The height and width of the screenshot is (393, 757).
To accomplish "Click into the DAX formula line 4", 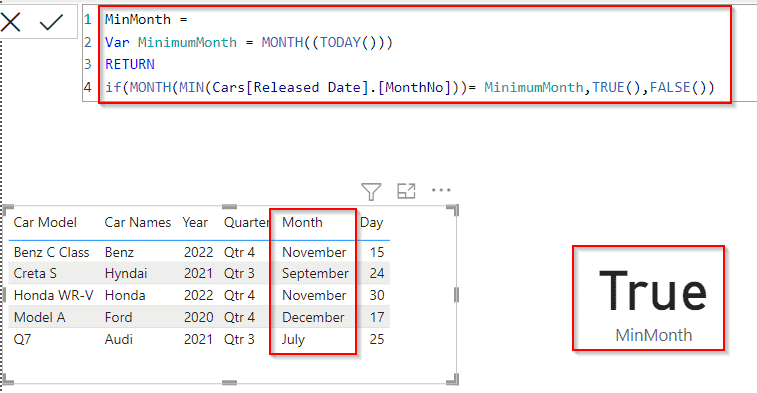I will (409, 87).
